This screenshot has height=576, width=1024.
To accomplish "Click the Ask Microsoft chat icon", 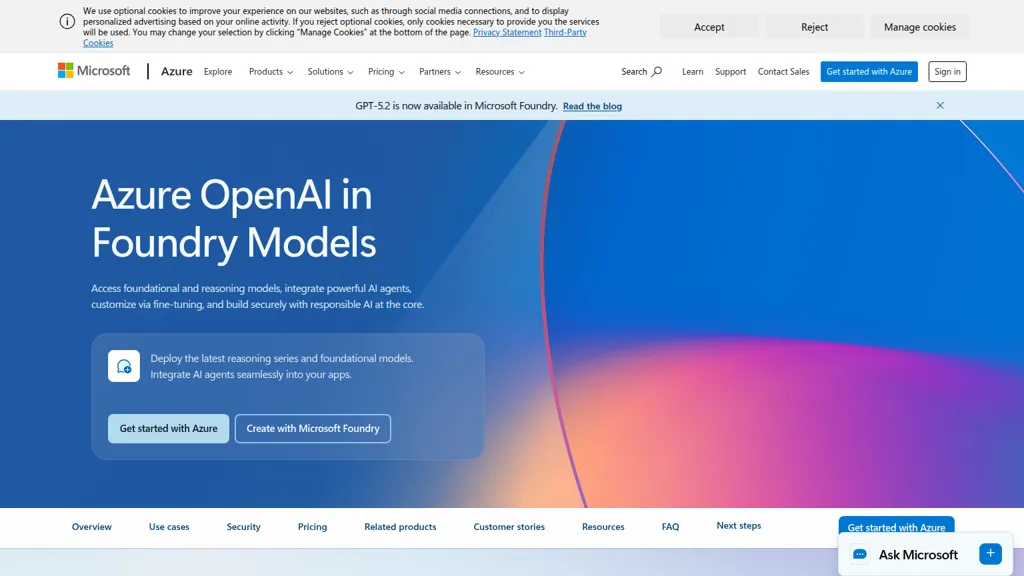I will (x=859, y=554).
